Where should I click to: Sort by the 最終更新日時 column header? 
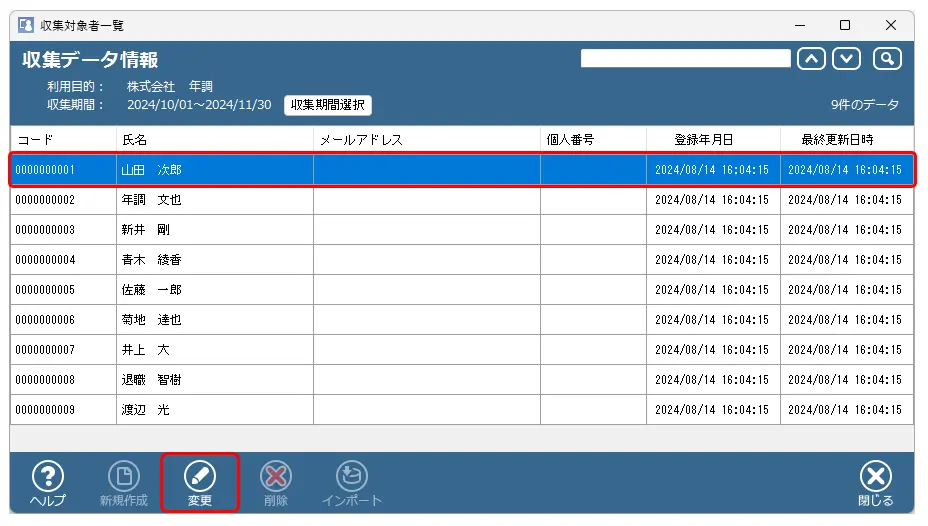point(846,140)
